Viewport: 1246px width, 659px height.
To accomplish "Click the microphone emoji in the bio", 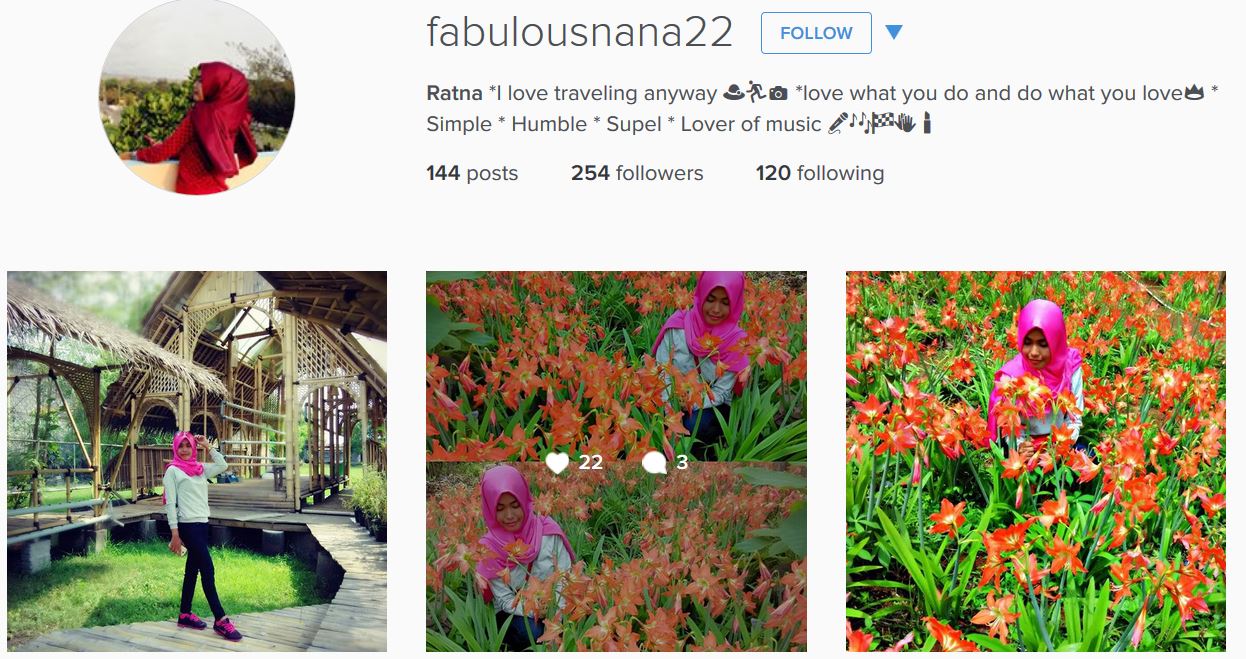I will point(838,123).
